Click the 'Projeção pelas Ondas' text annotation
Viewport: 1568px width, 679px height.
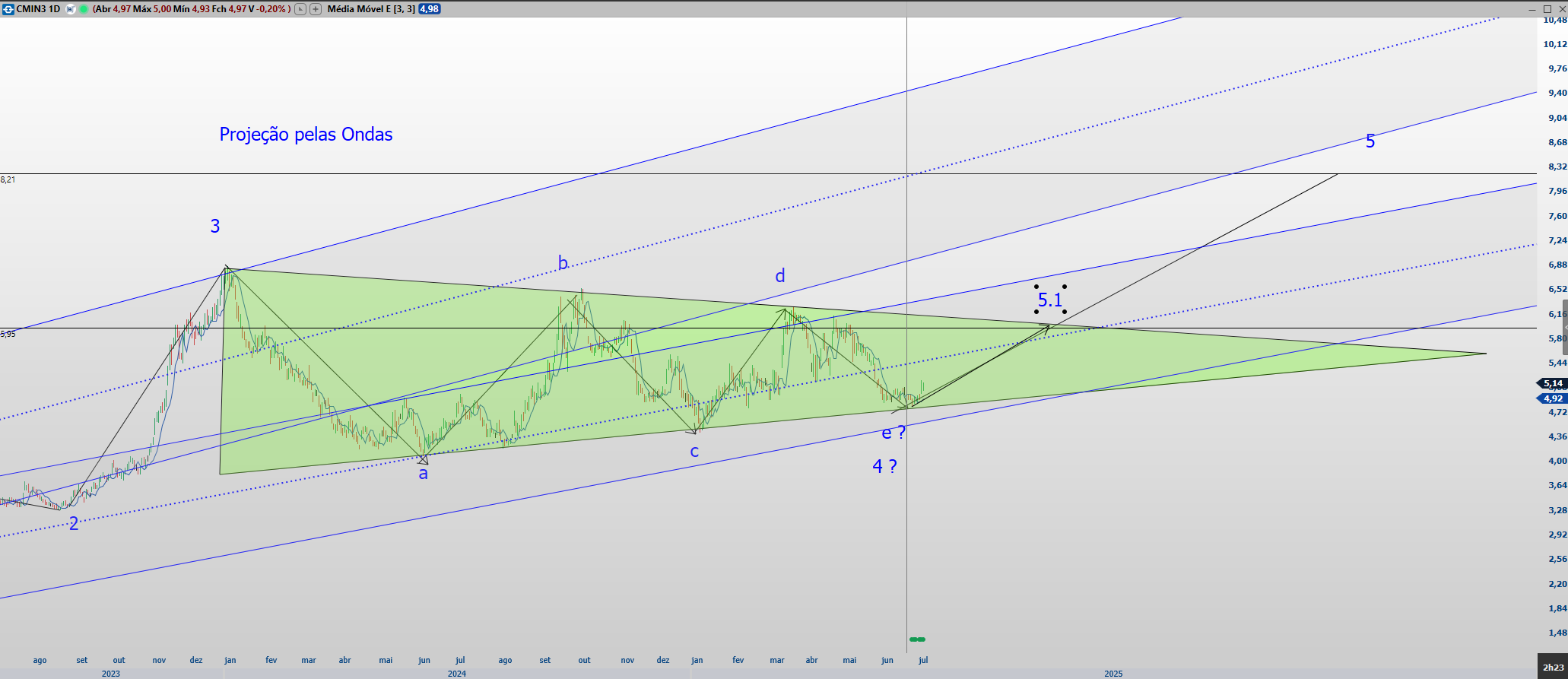click(306, 135)
